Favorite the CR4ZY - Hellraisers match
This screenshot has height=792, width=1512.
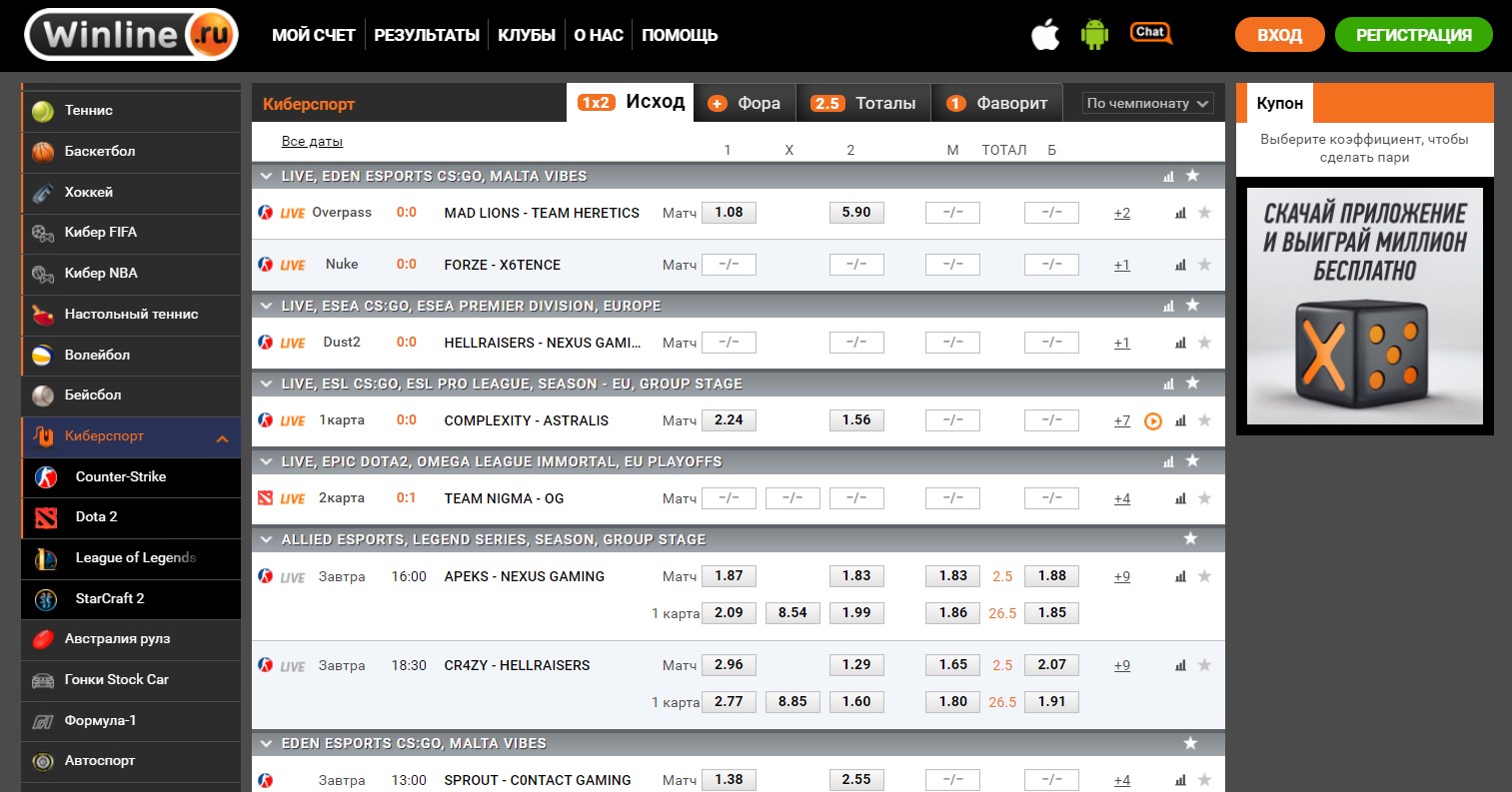(1204, 665)
